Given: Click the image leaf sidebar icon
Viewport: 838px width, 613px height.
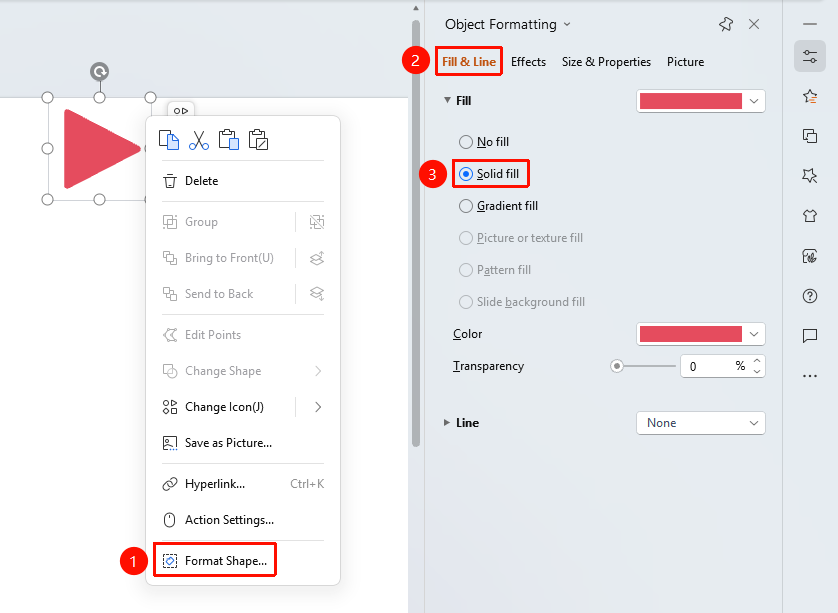Looking at the screenshot, I should point(810,256).
